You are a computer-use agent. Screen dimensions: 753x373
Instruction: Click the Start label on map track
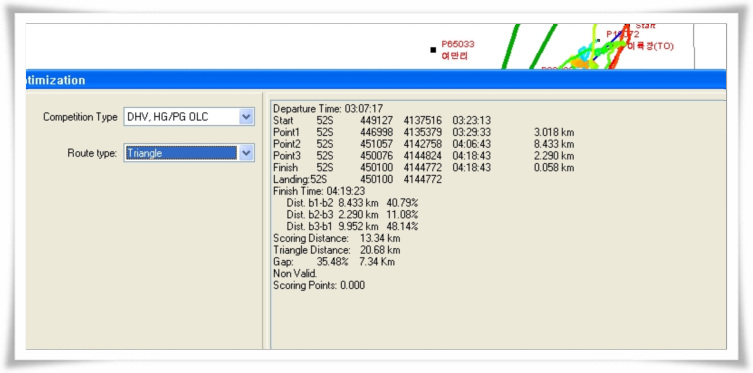pyautogui.click(x=645, y=26)
